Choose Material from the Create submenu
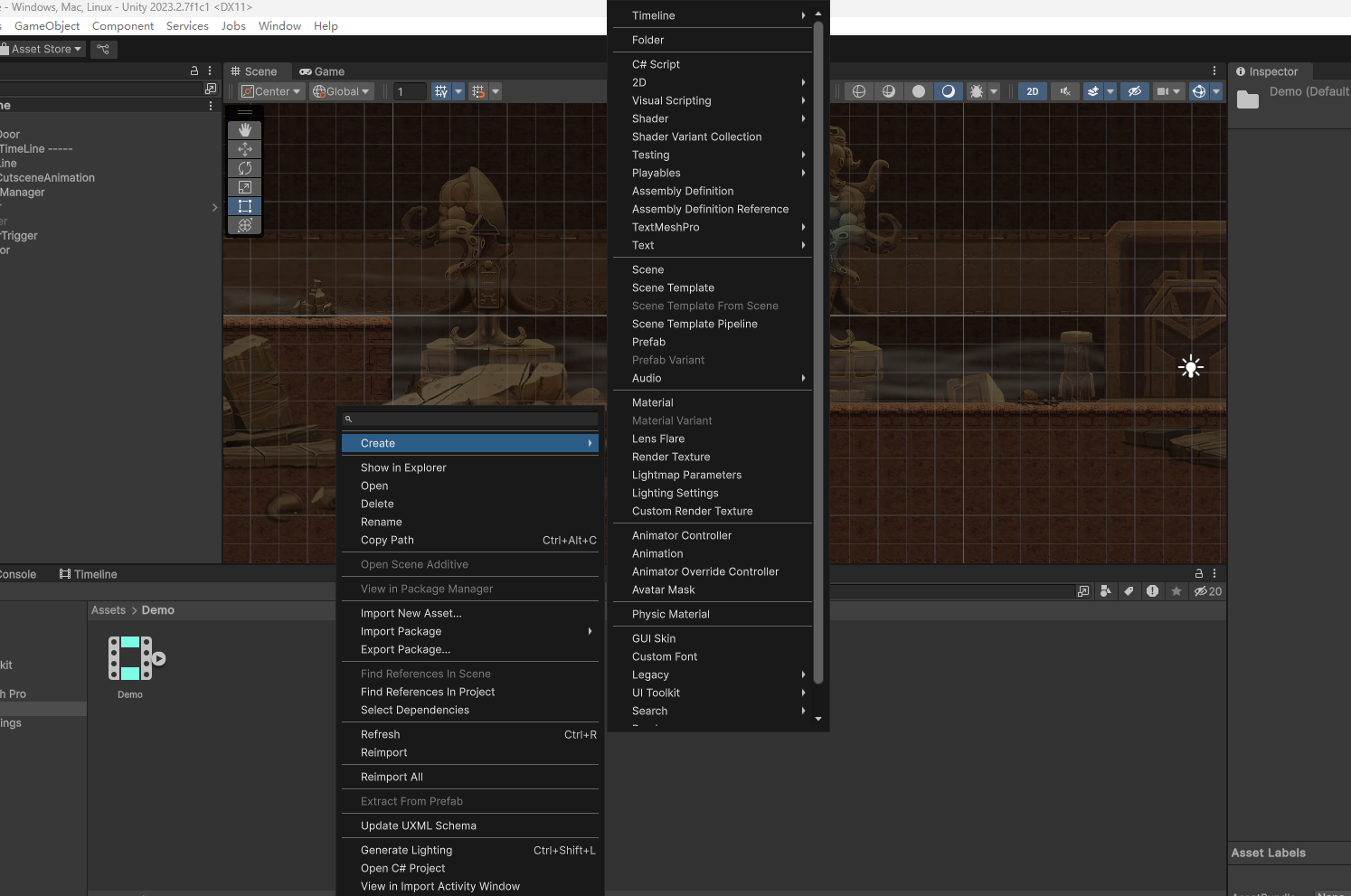 [712, 402]
